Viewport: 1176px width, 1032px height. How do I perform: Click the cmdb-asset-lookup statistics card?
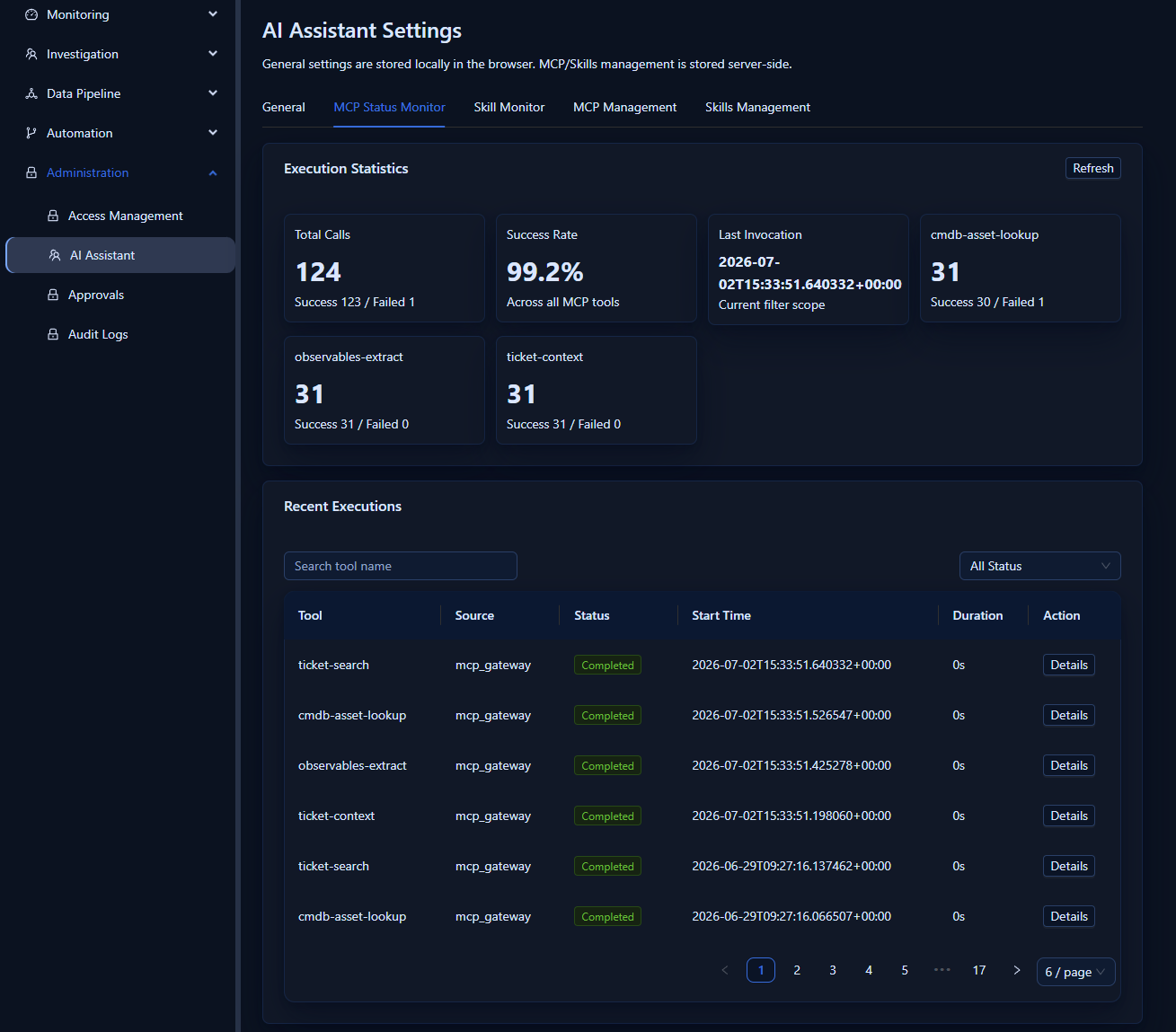(1021, 268)
